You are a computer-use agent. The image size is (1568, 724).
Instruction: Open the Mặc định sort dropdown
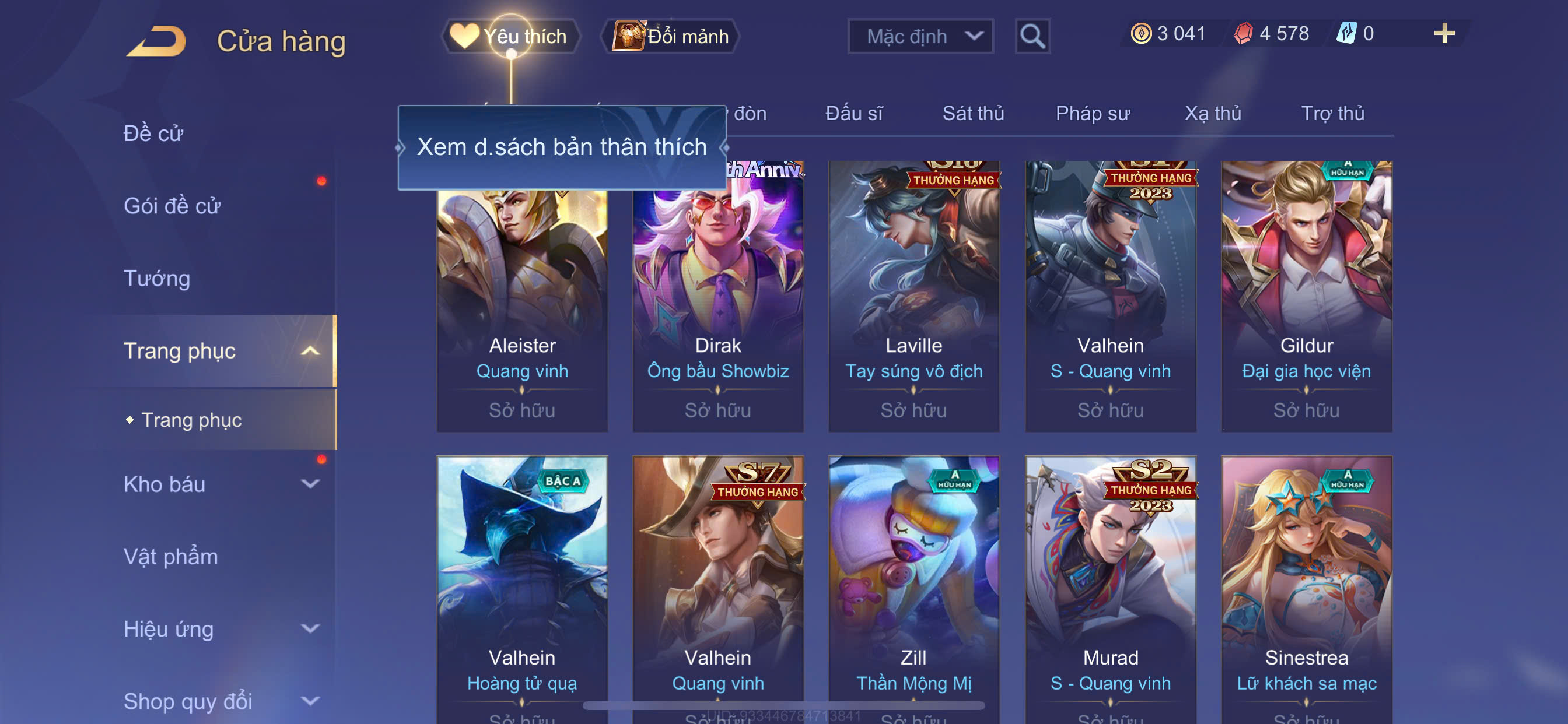[921, 37]
